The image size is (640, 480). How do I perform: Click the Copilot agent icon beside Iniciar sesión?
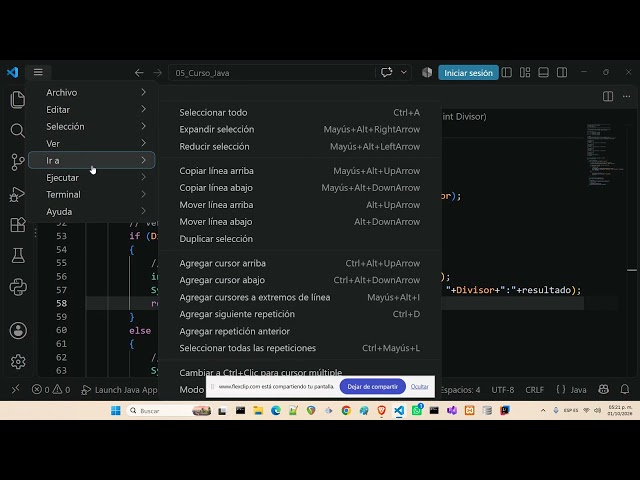click(427, 73)
